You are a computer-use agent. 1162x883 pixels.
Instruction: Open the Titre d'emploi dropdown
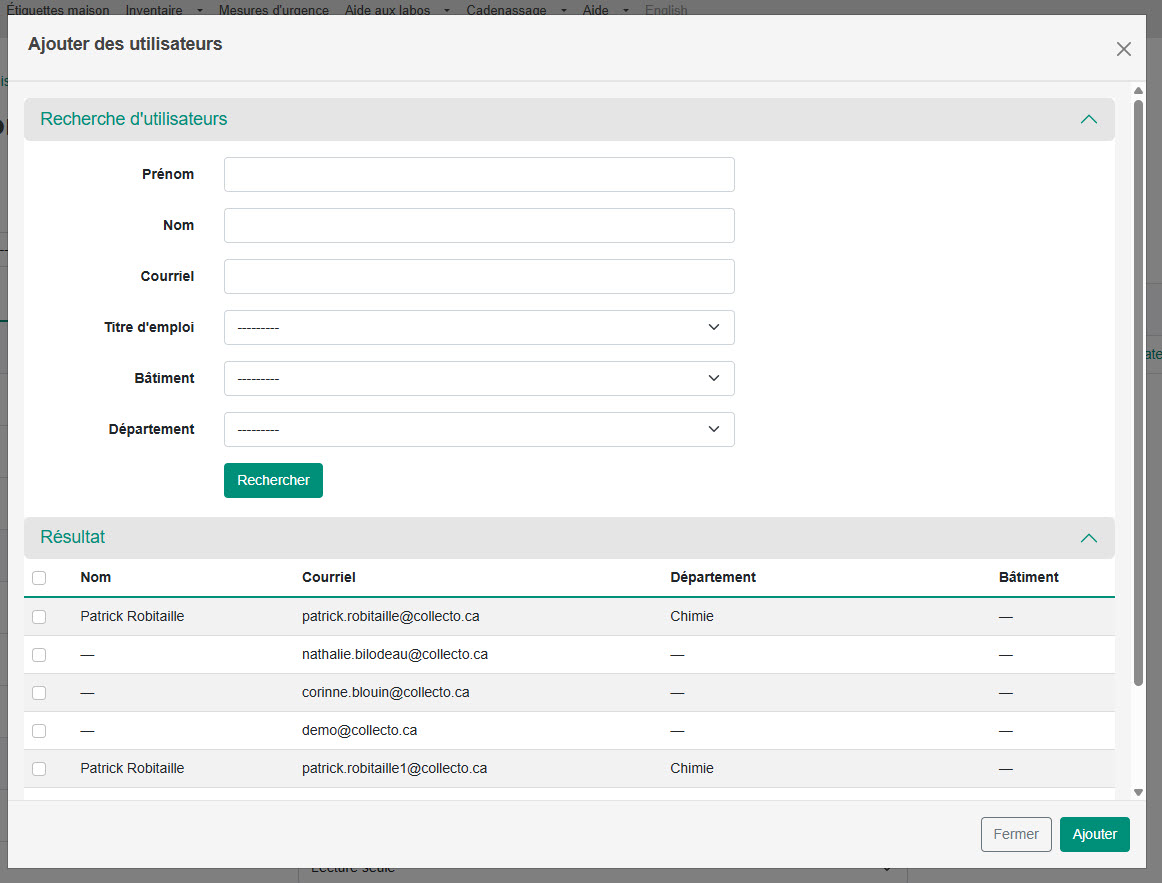tap(479, 327)
